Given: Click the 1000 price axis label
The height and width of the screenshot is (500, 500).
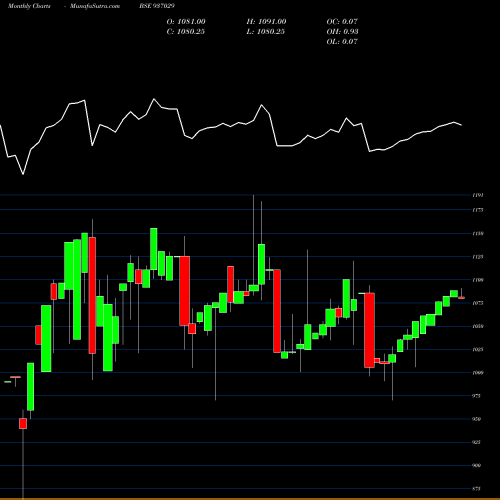Looking at the screenshot, I should coord(478,373).
